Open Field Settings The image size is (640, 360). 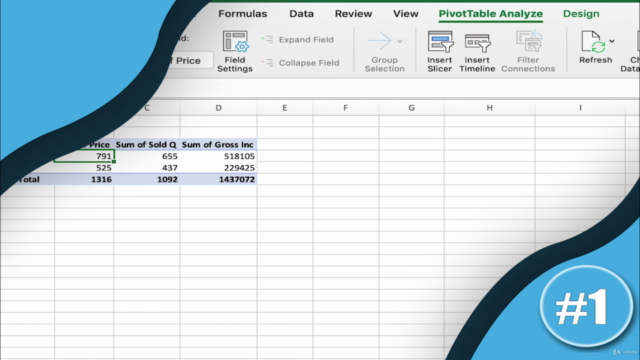[x=235, y=51]
